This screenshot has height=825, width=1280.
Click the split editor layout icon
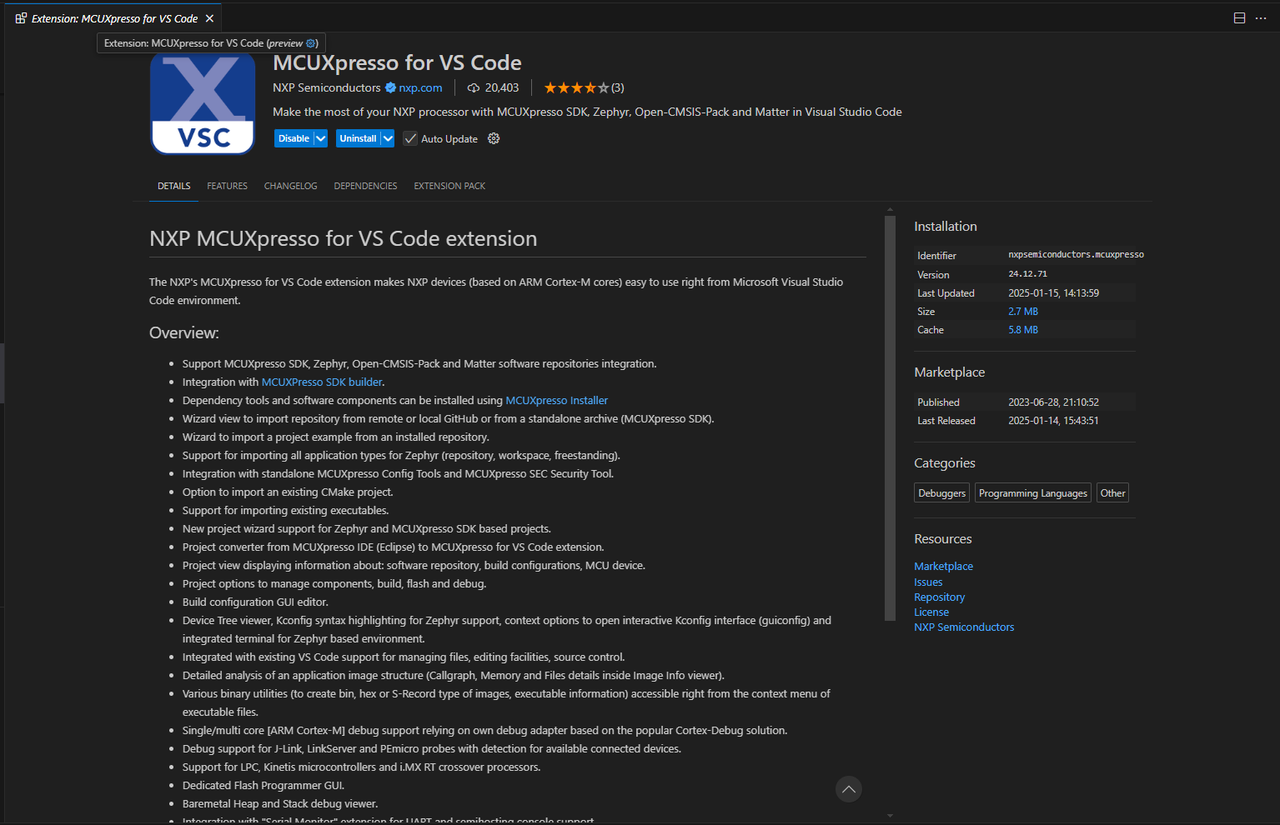(1239, 18)
